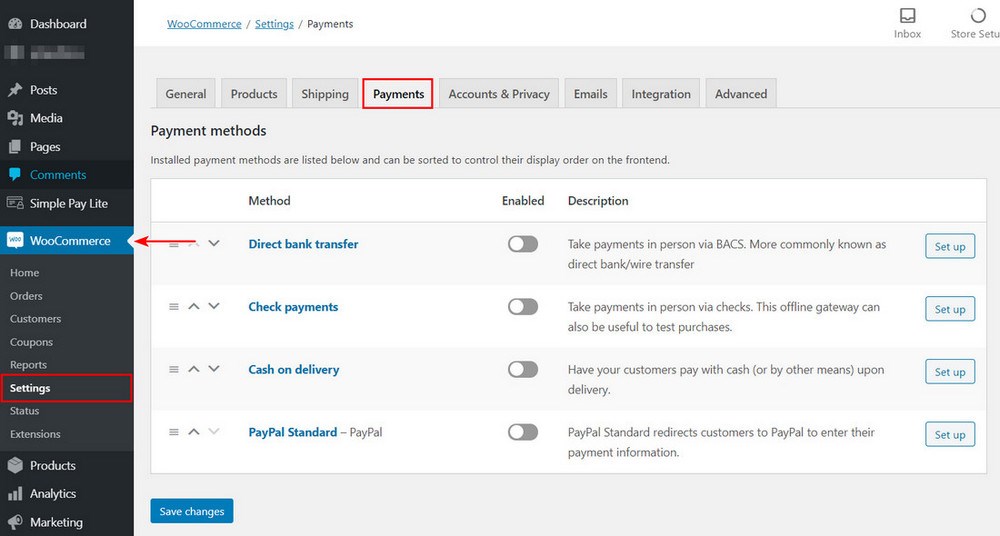Open the Direct bank transfer link
This screenshot has width=1000, height=536.
[304, 244]
